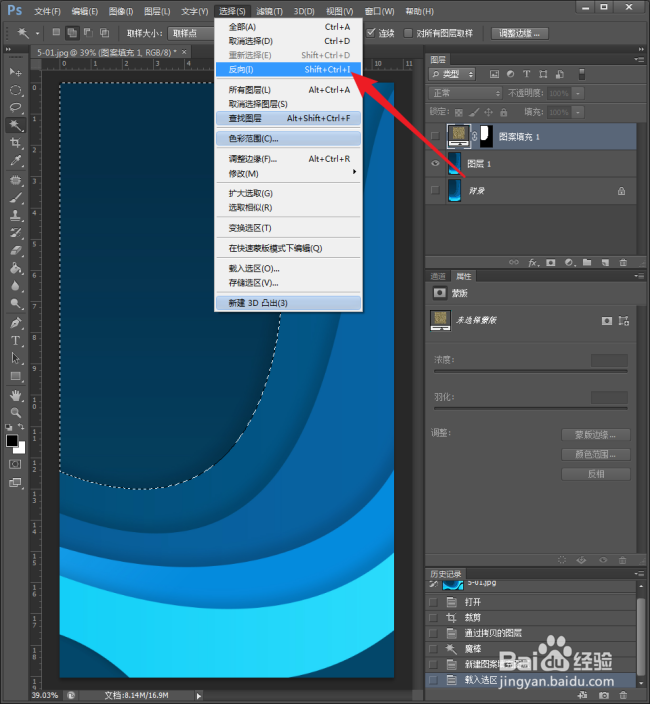Select the Clone Stamp tool

[15, 216]
